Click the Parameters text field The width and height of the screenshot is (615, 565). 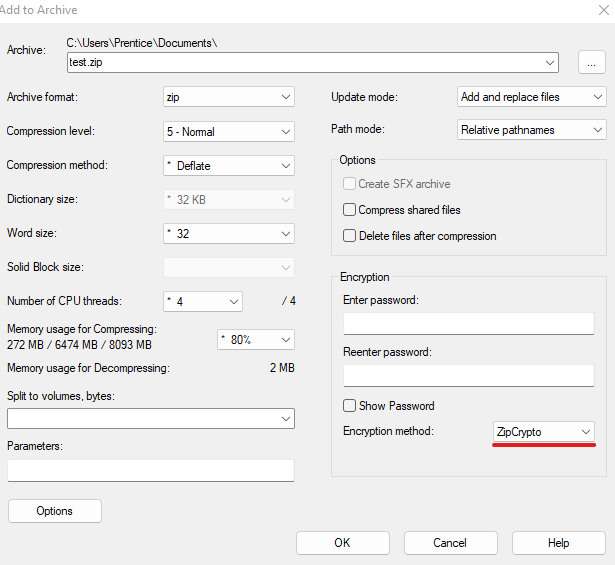coord(150,470)
